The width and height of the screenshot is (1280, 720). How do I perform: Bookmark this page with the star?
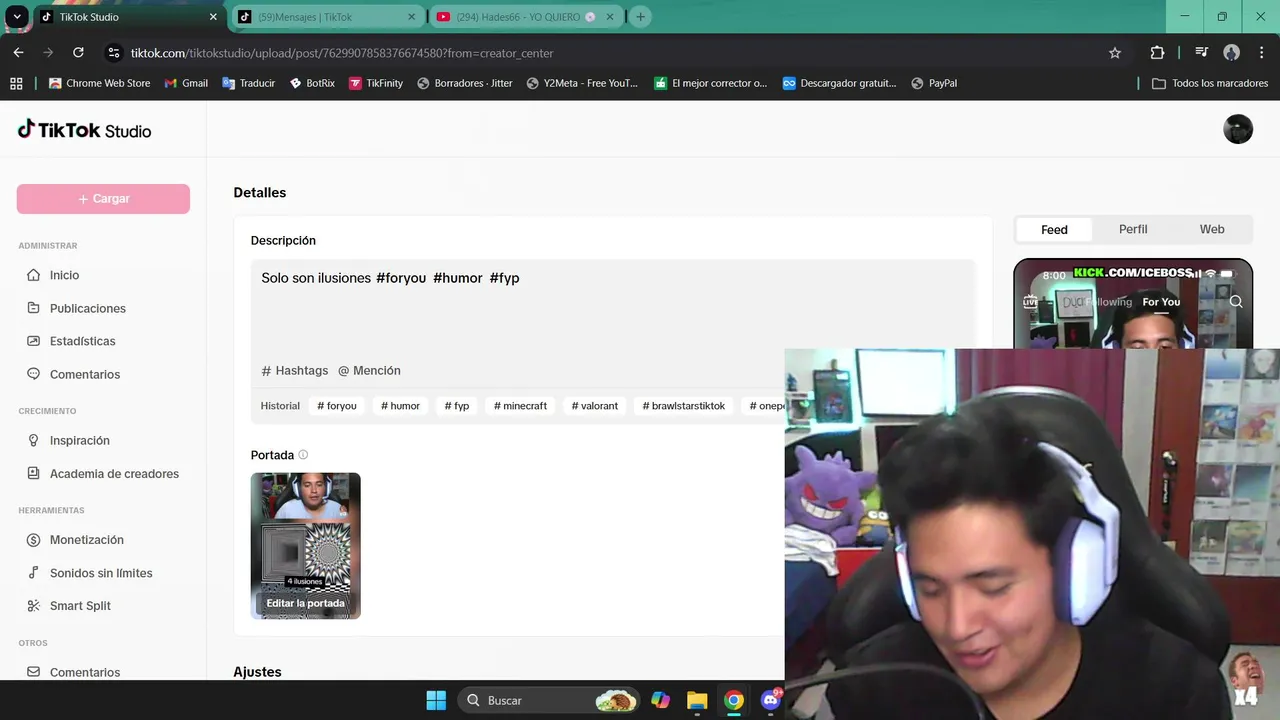(1115, 52)
